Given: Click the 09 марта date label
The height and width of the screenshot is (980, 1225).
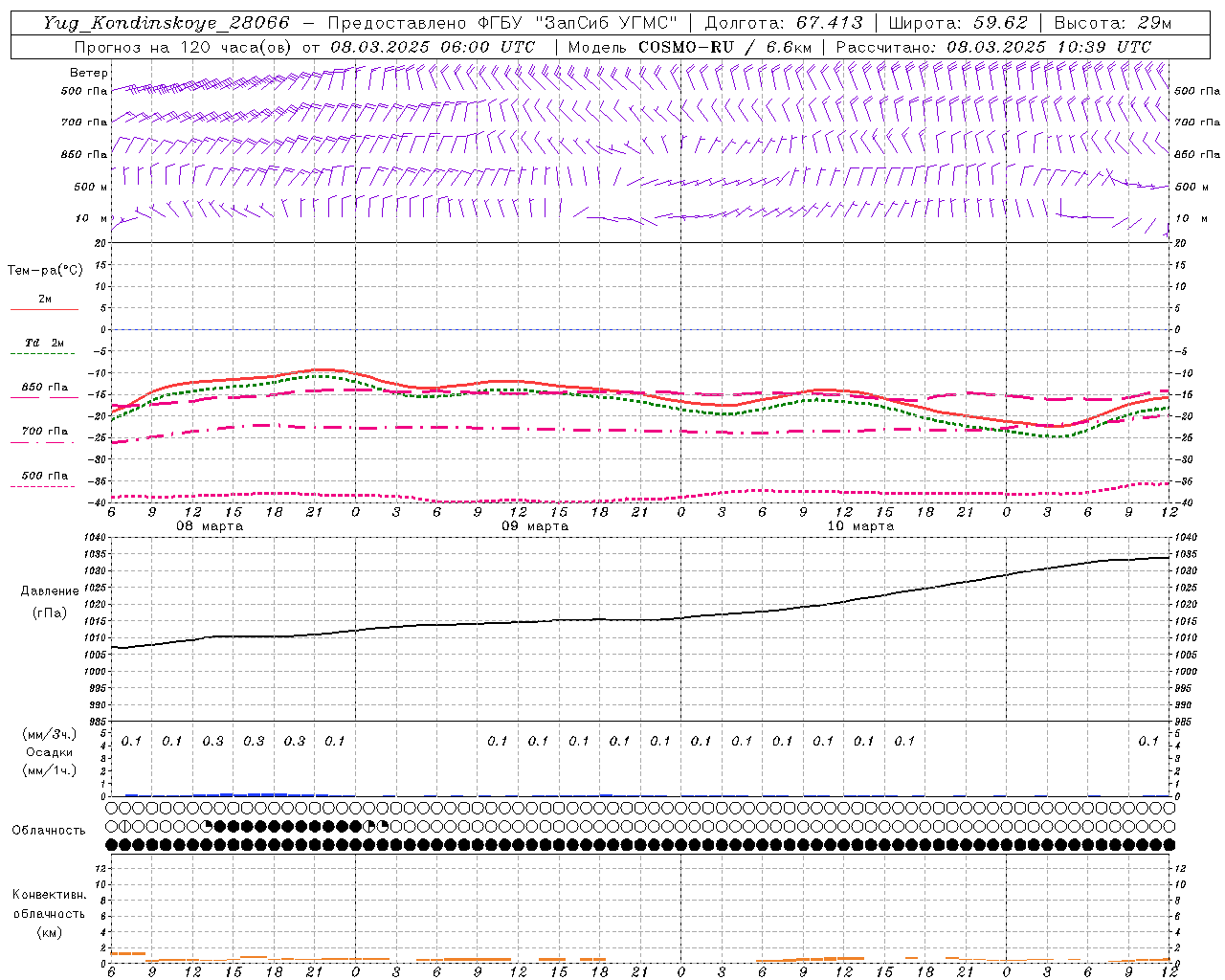Looking at the screenshot, I should [535, 526].
